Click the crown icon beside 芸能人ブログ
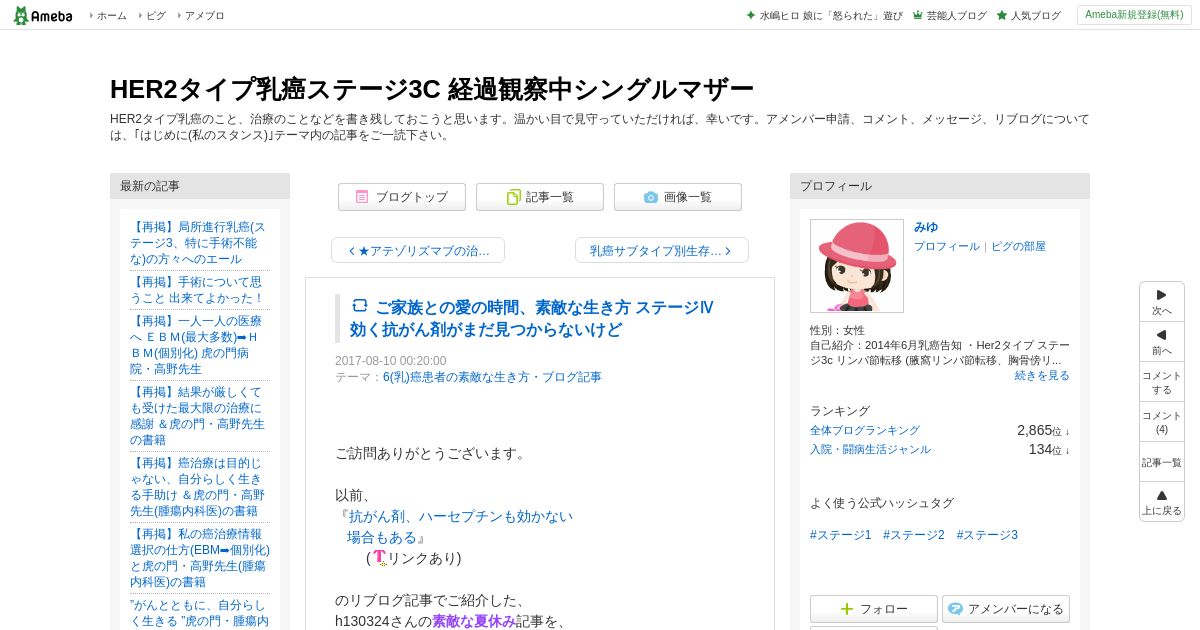The width and height of the screenshot is (1200, 630). (917, 15)
